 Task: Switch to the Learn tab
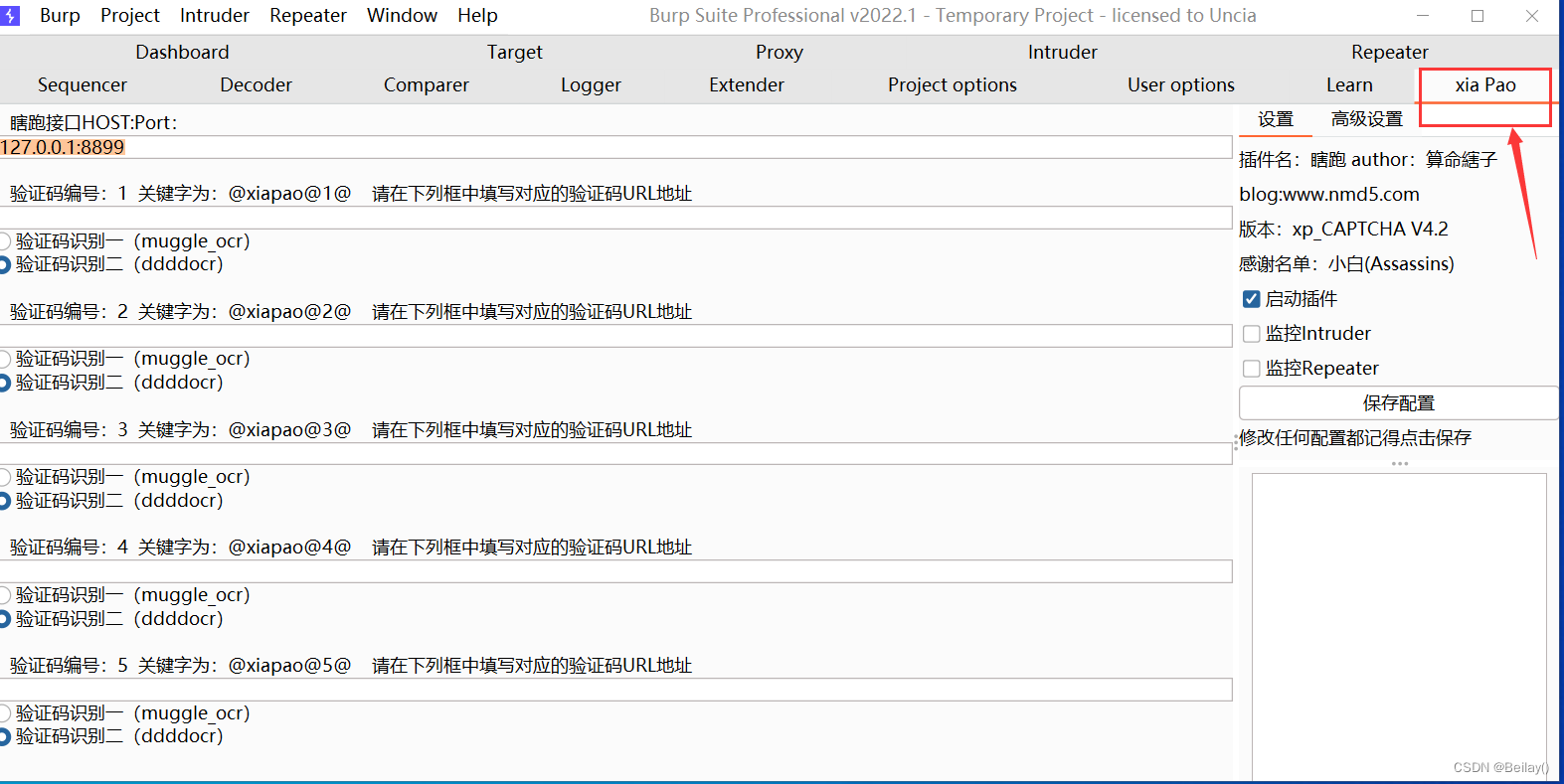pyautogui.click(x=1349, y=84)
